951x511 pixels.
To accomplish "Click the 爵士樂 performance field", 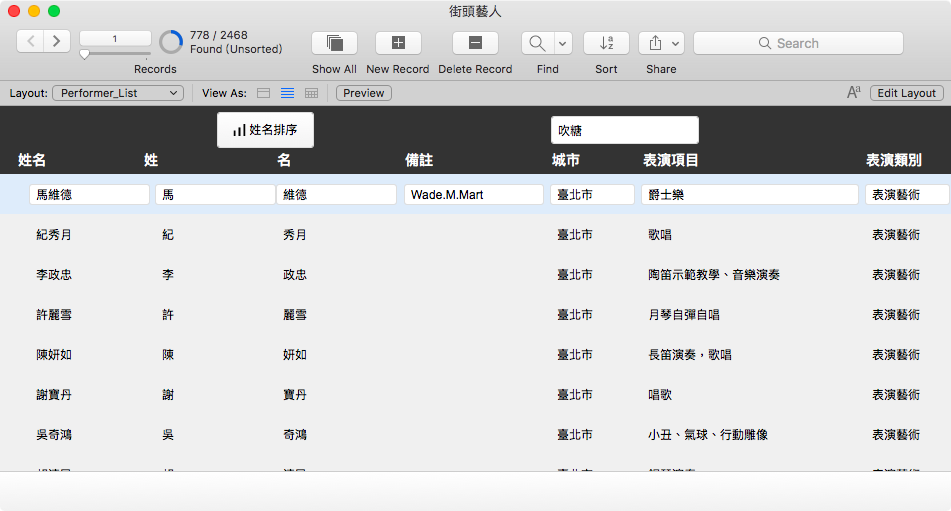I will pos(750,195).
